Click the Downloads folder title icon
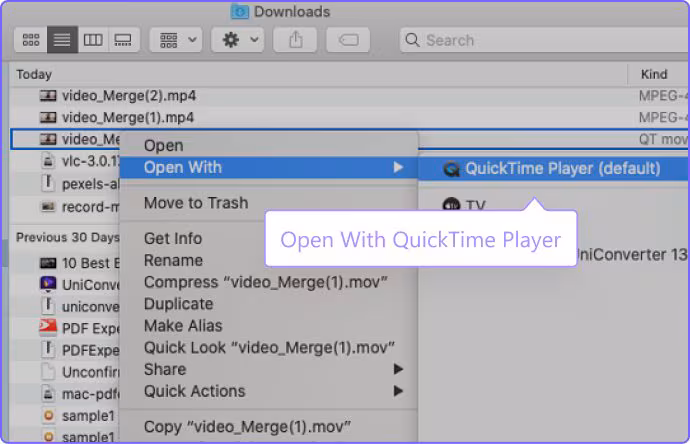690x444 pixels. click(x=240, y=11)
